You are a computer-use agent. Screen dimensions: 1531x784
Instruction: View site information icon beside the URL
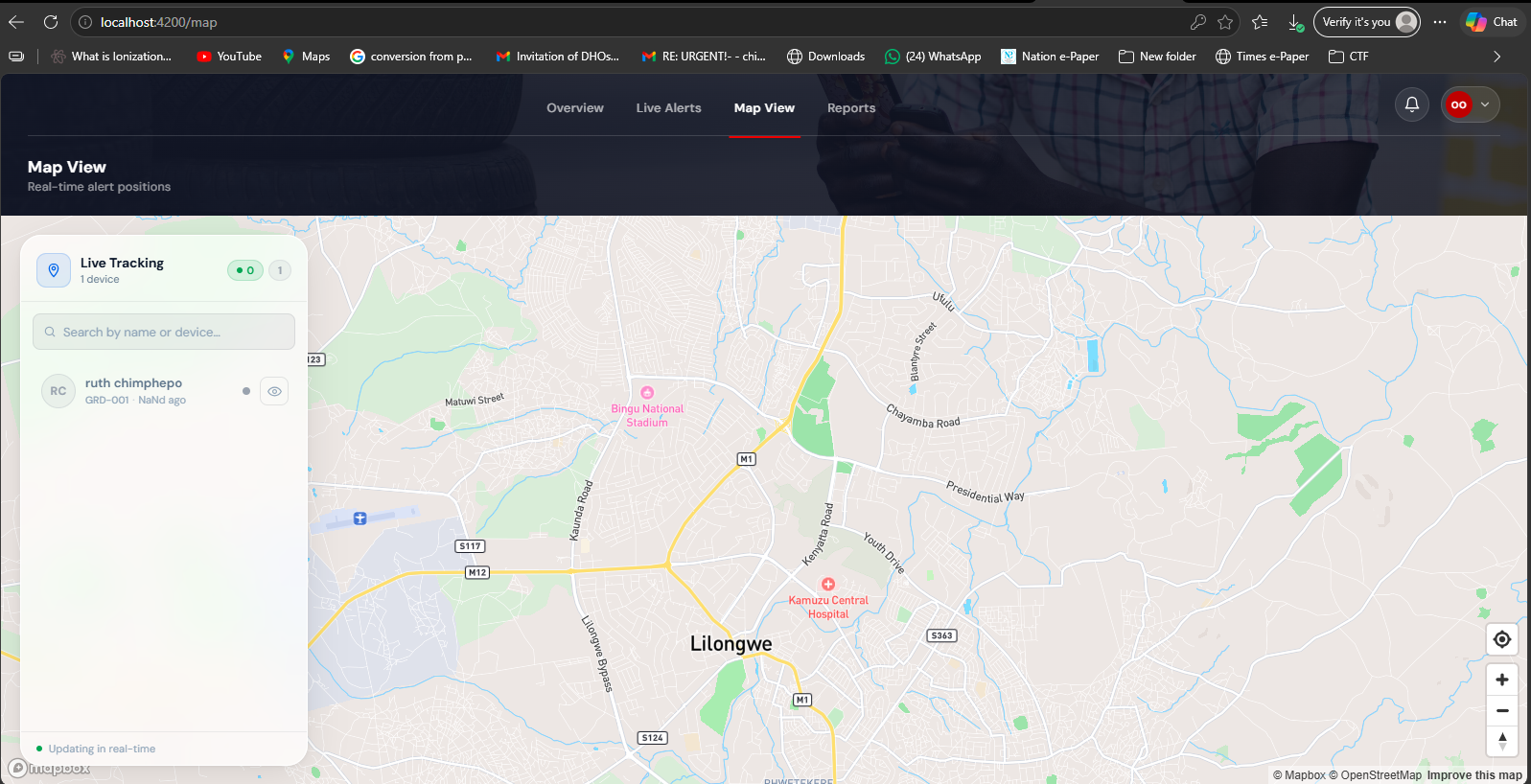pyautogui.click(x=84, y=22)
